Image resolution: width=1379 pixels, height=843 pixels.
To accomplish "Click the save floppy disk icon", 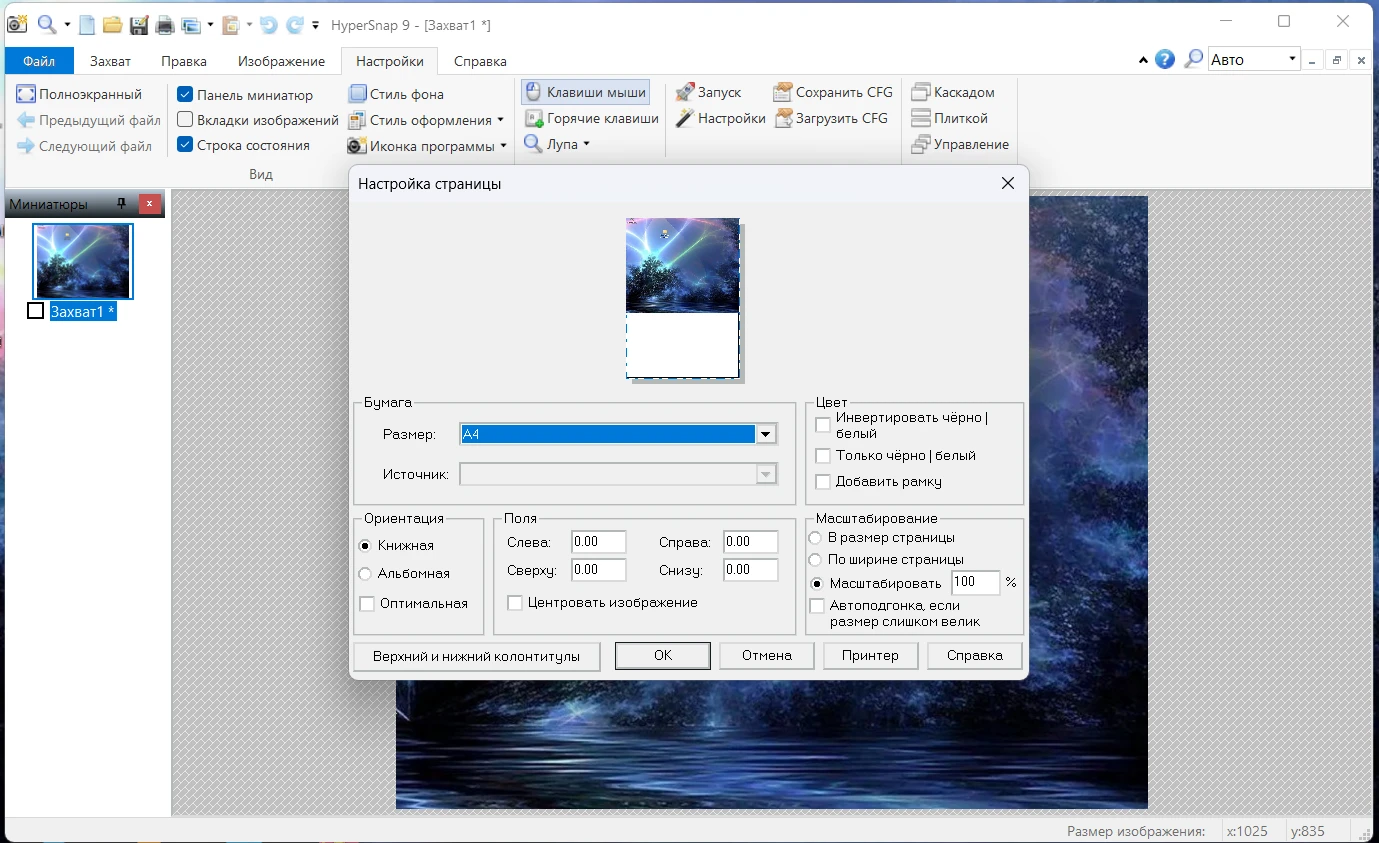I will point(139,24).
